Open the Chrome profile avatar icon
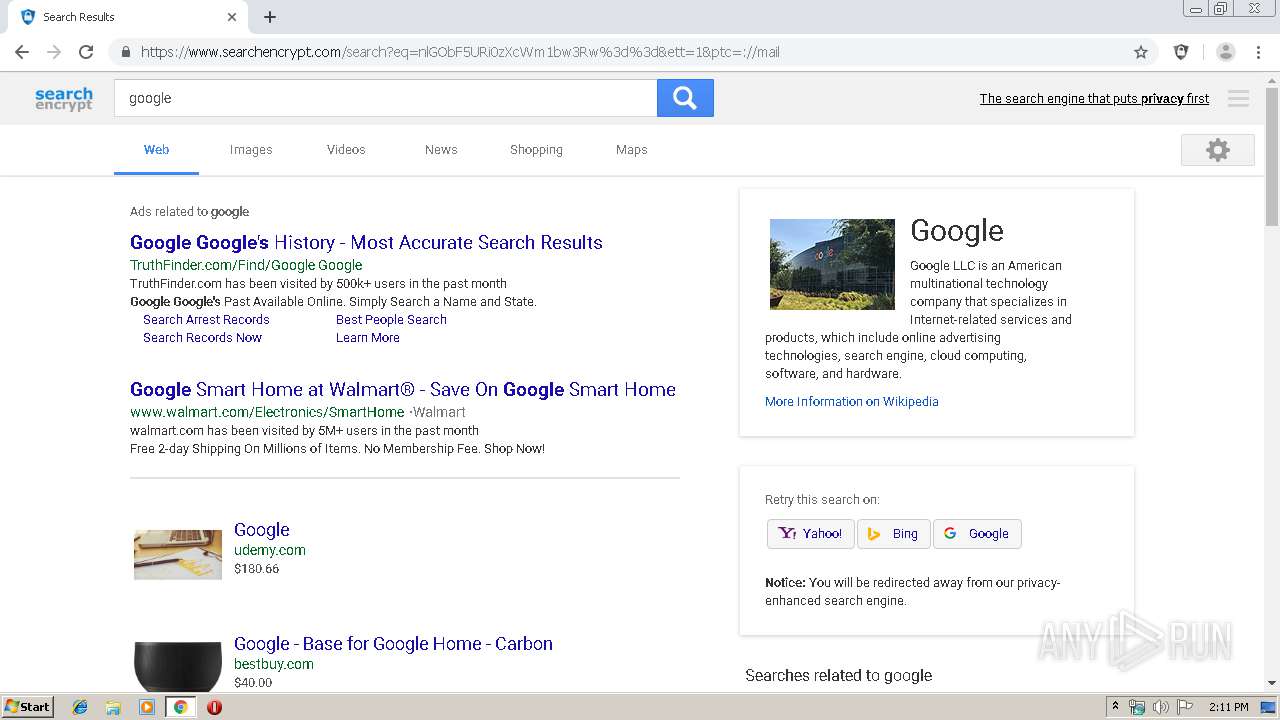The image size is (1280, 720). coord(1226,52)
